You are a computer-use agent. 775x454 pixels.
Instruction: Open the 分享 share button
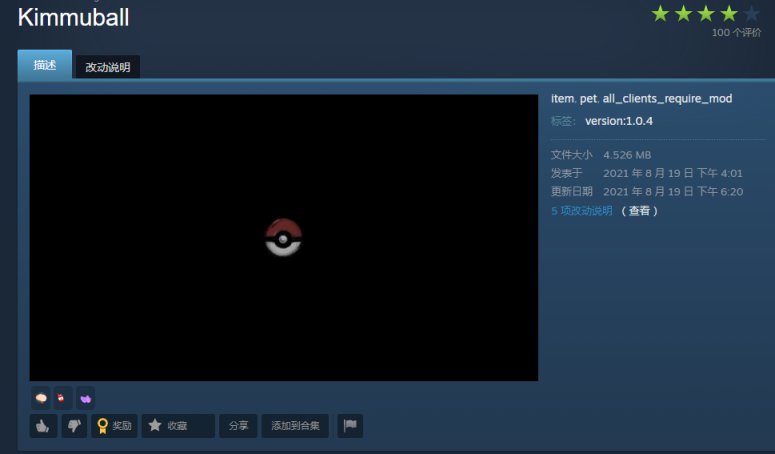pos(238,425)
